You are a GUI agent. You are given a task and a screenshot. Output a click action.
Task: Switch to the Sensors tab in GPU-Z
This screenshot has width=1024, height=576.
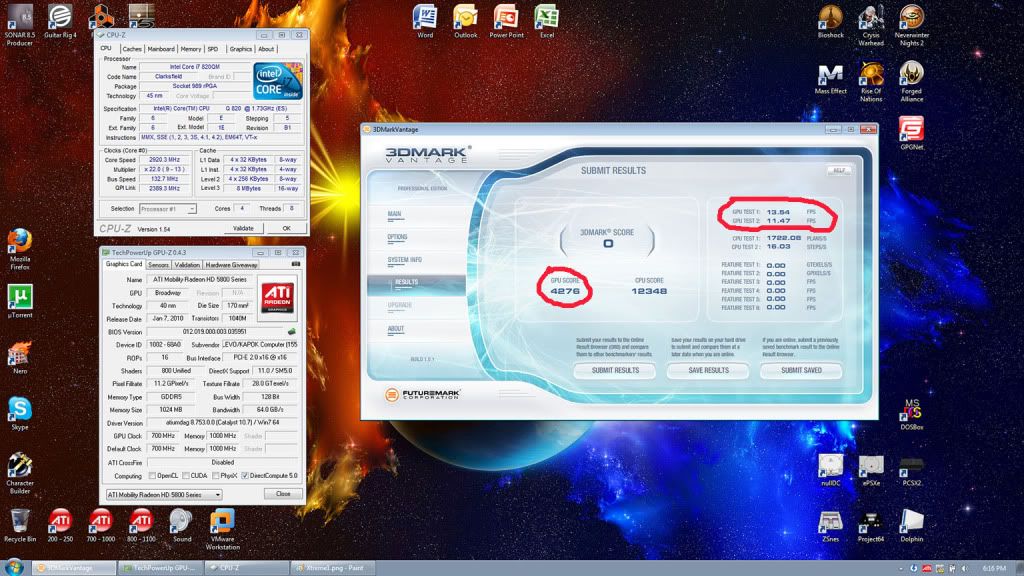click(158, 265)
